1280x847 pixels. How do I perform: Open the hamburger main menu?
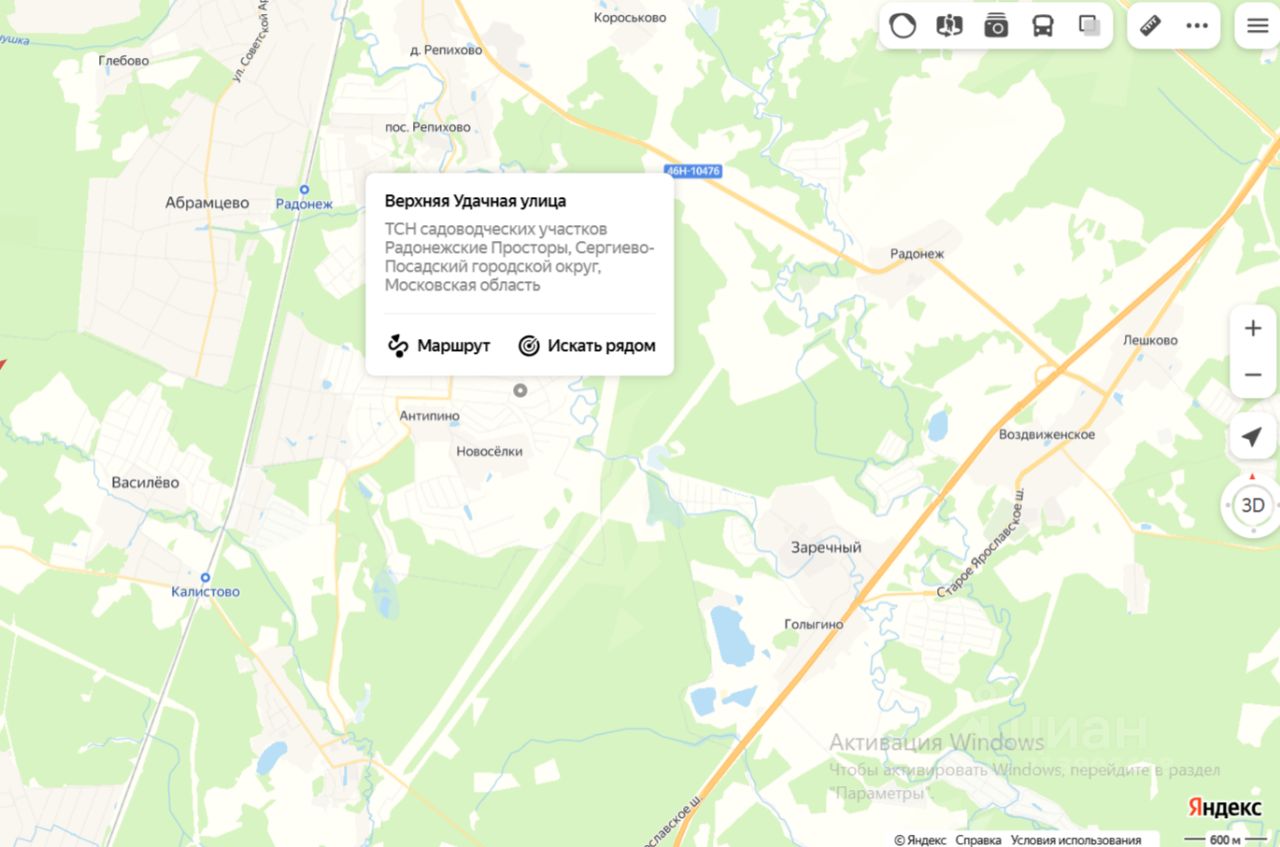tap(1257, 26)
